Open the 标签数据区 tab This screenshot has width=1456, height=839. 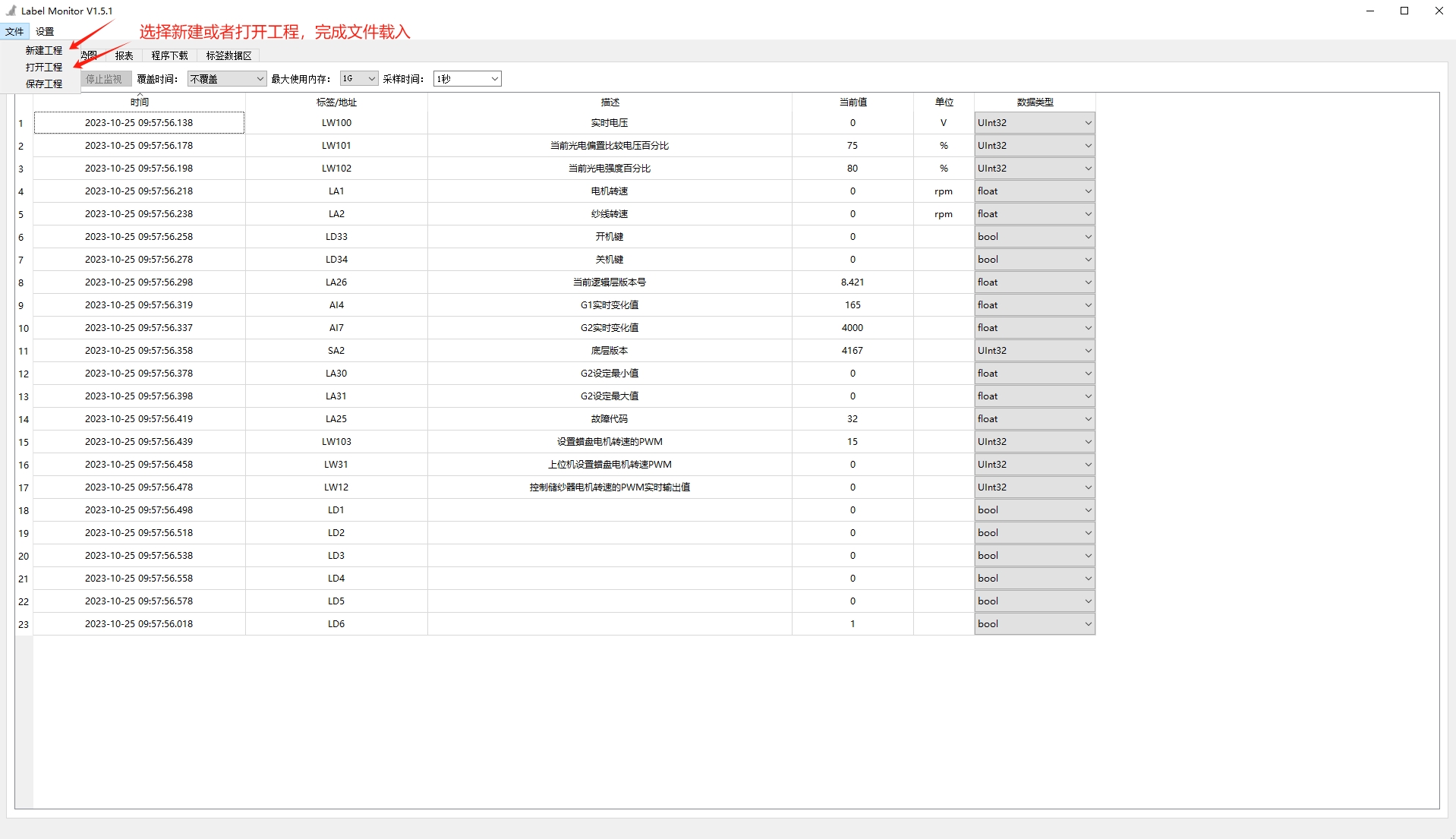click(228, 55)
